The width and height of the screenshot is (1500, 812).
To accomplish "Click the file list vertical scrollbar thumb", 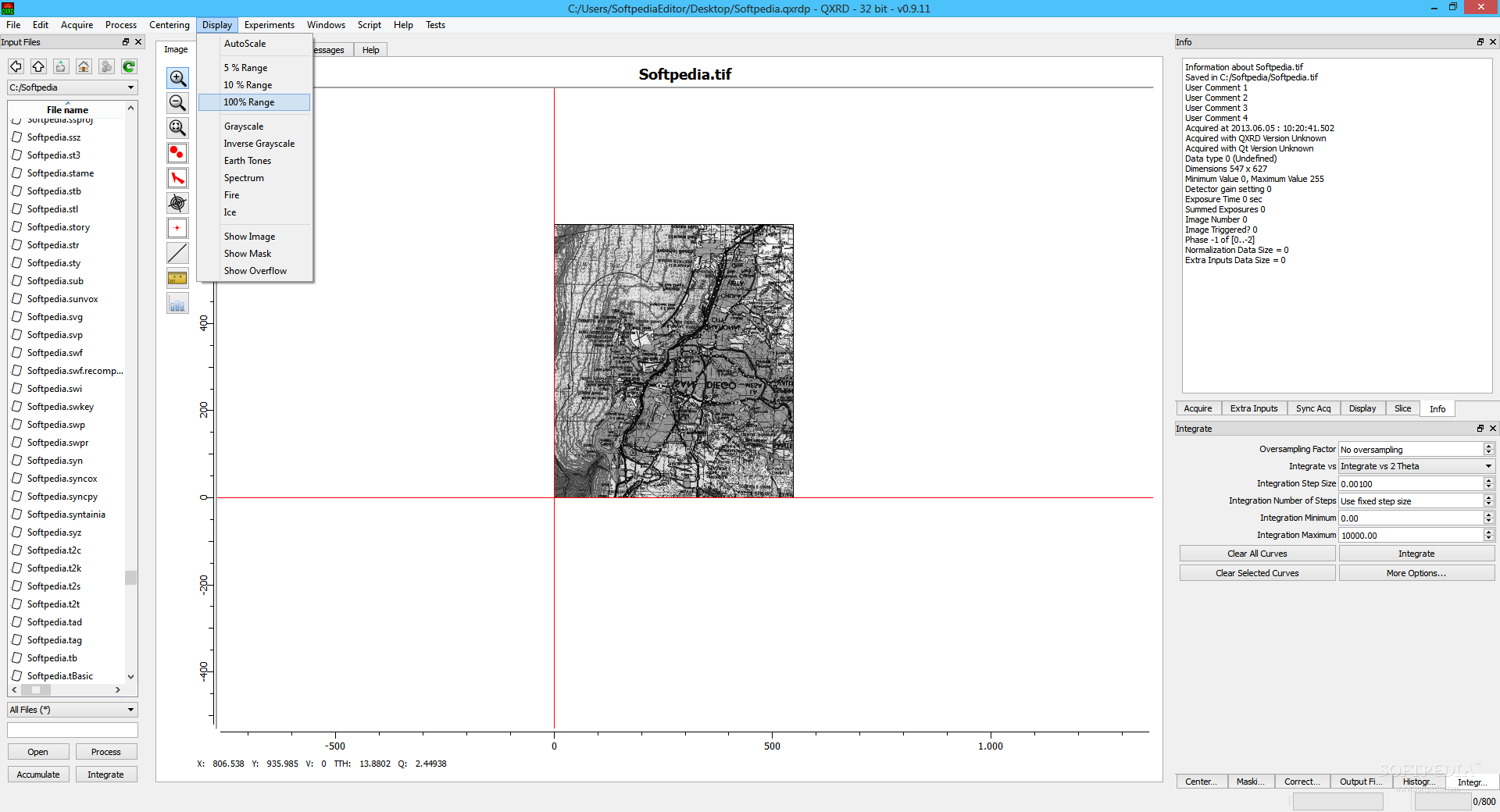I will pos(130,578).
